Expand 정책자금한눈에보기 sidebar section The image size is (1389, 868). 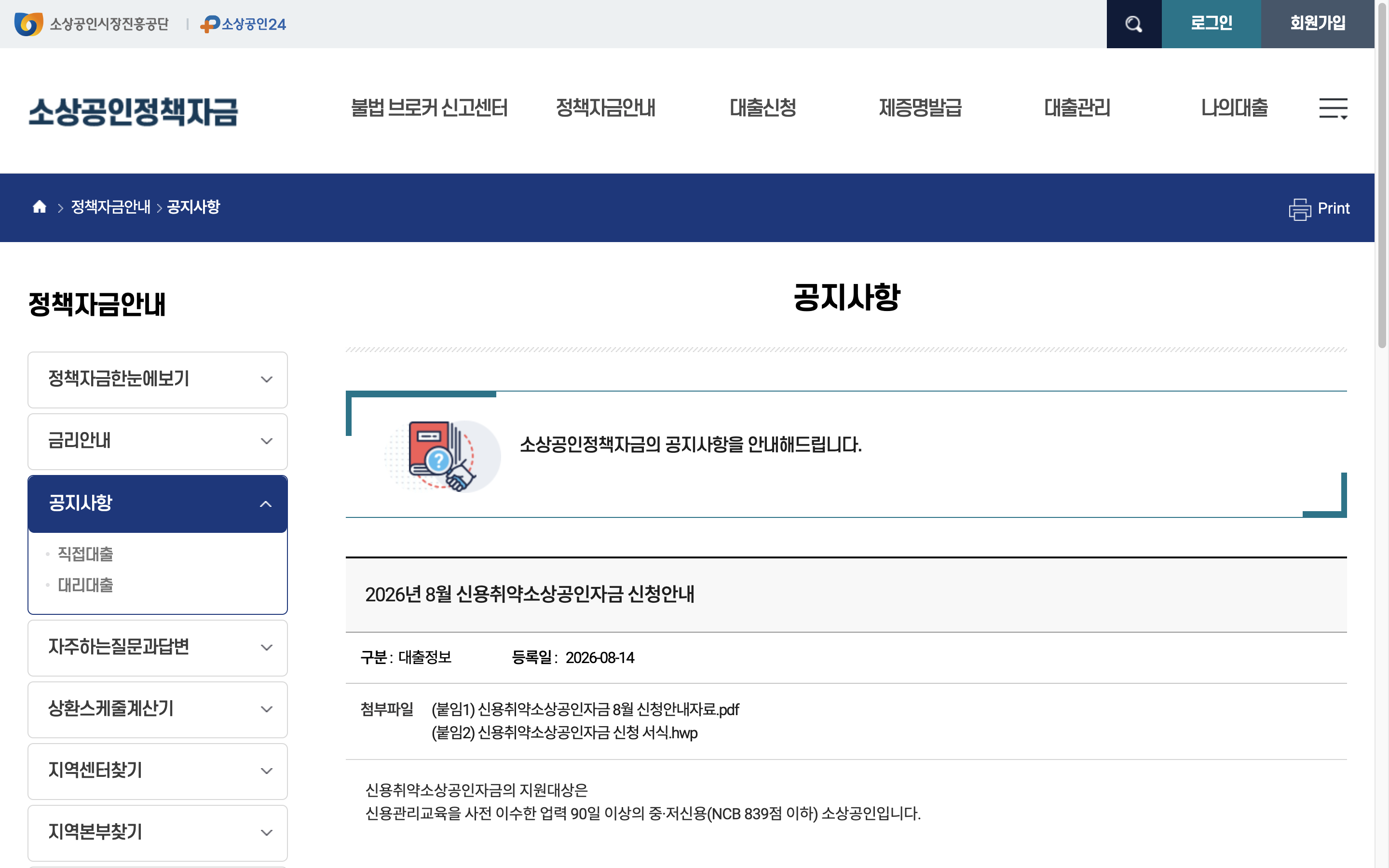157,380
